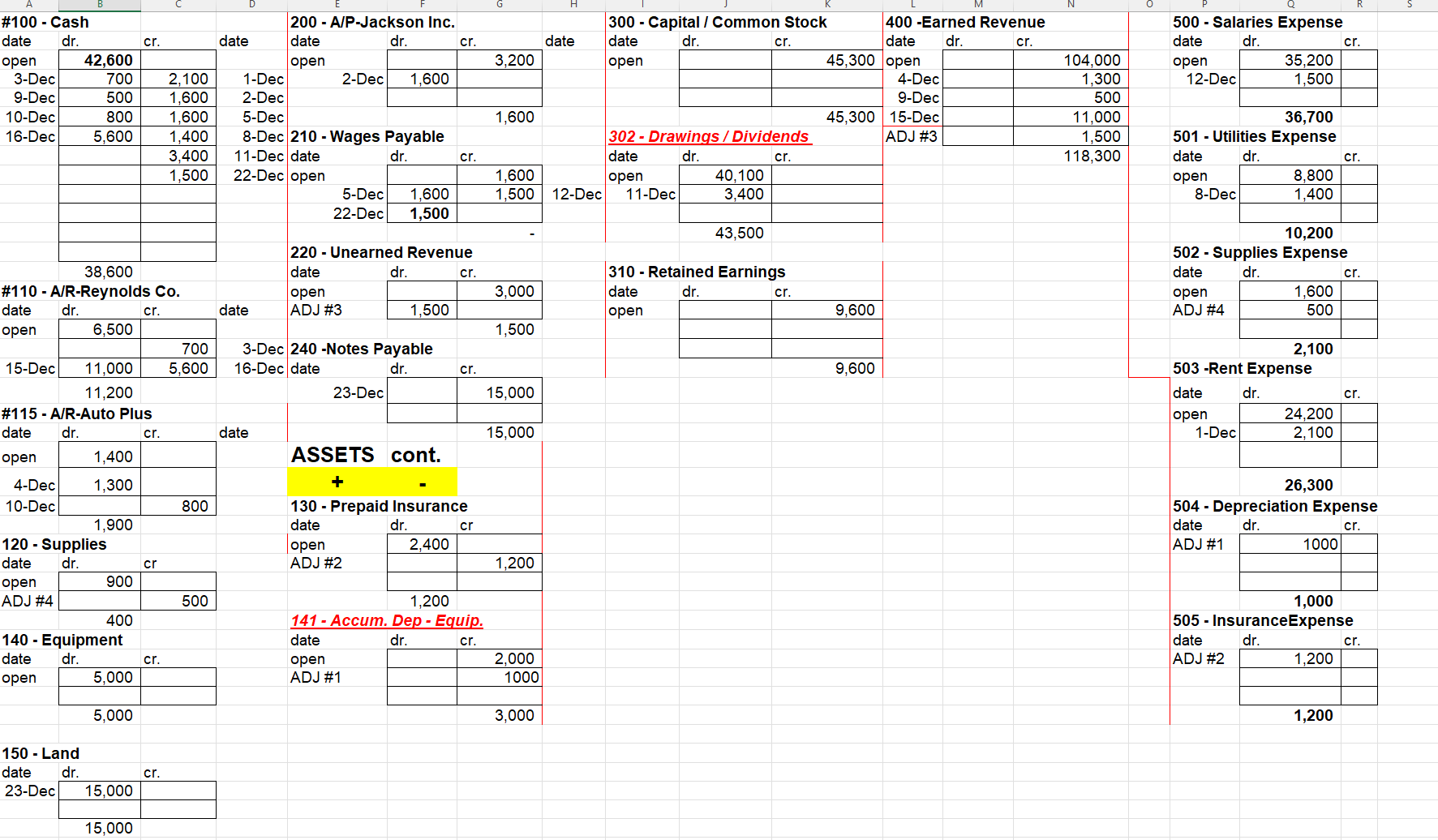1438x840 pixels.
Task: Select the 26,300 rent expense total
Action: (1290, 485)
